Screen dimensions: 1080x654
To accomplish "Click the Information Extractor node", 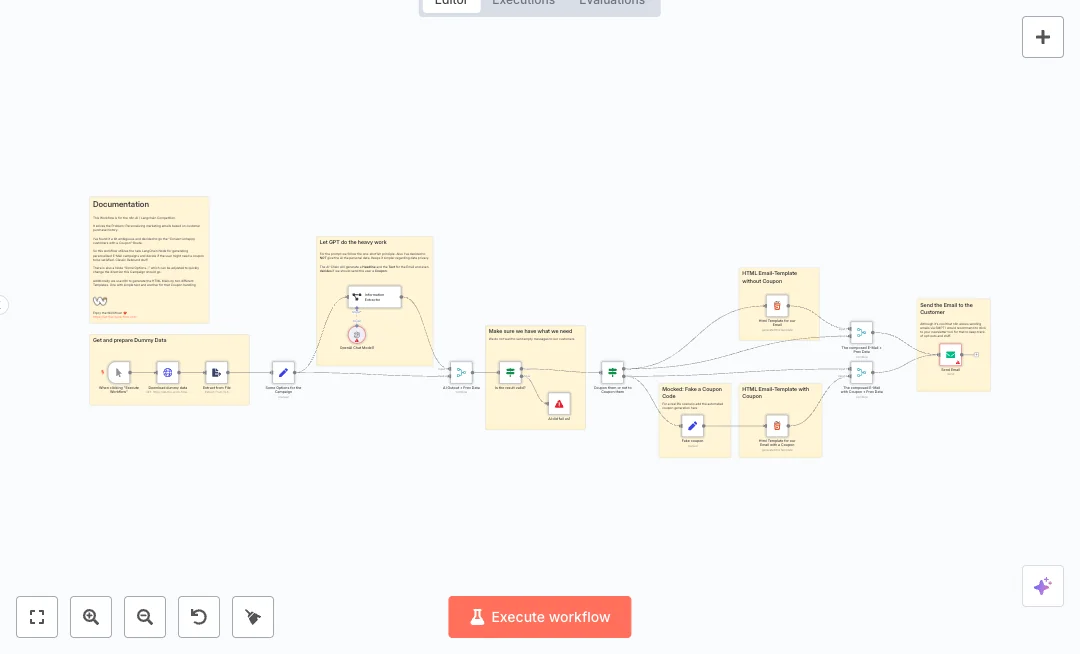I will 374,297.
